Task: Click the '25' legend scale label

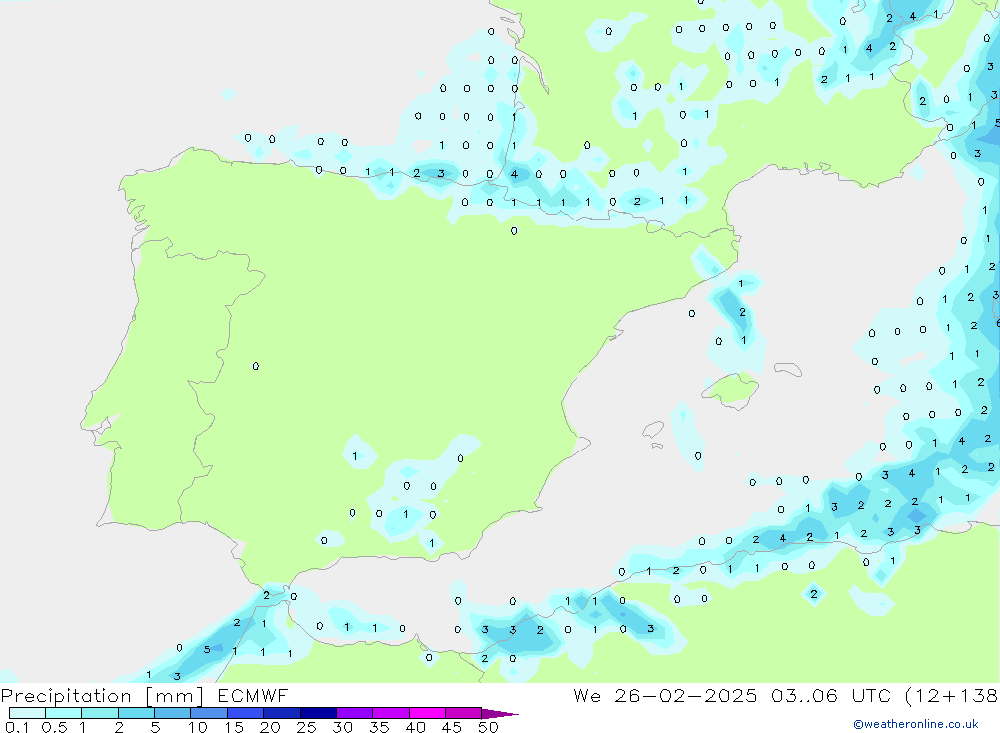Action: [x=306, y=727]
